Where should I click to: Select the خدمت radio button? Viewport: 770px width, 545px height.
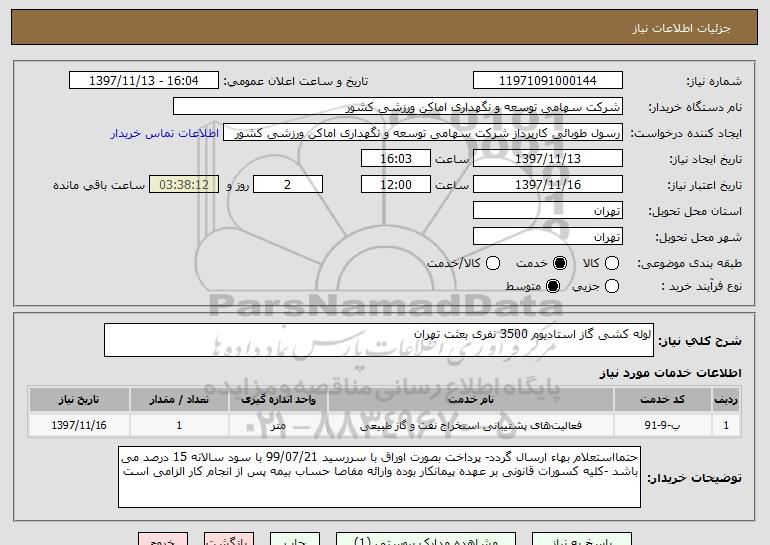tap(559, 263)
